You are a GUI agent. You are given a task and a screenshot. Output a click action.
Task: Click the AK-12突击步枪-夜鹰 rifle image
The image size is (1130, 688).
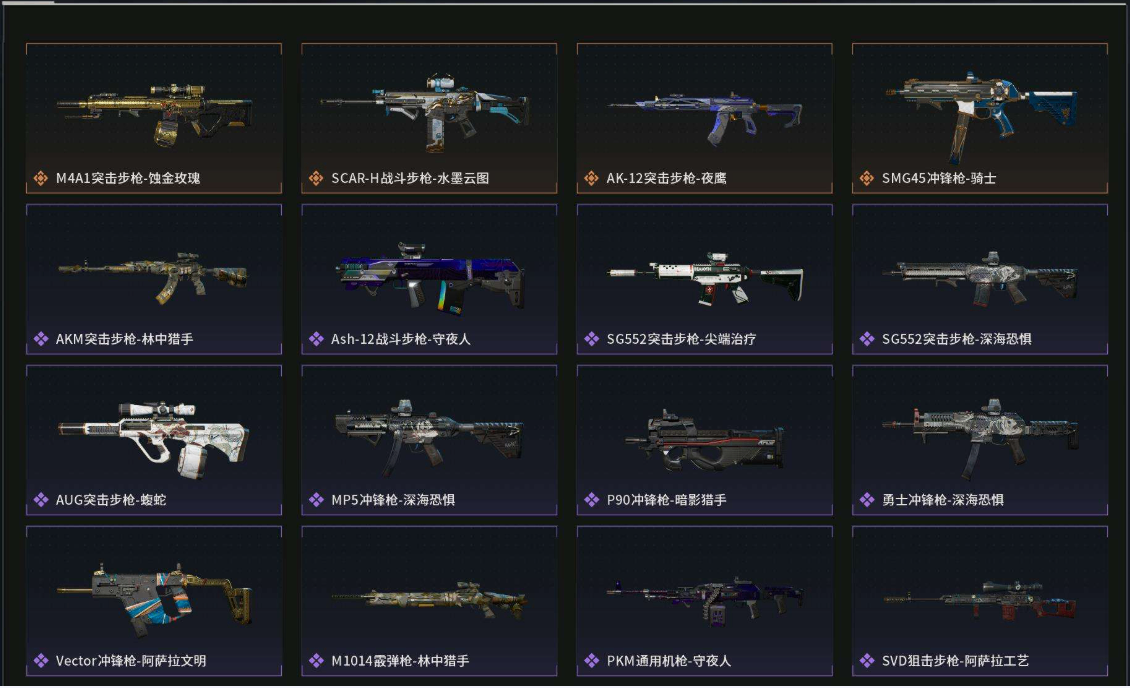click(x=704, y=117)
